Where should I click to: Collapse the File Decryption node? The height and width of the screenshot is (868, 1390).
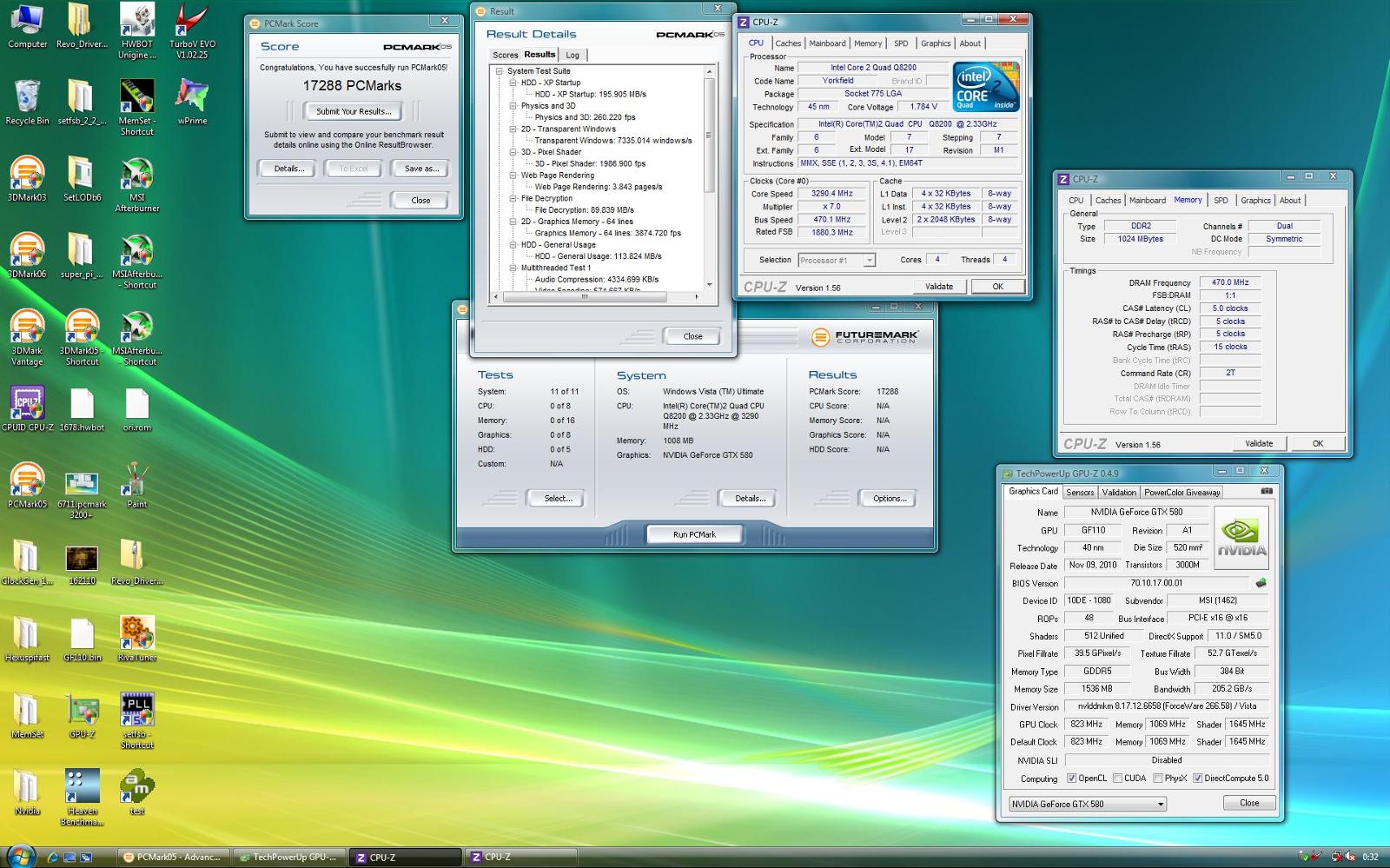pyautogui.click(x=513, y=198)
